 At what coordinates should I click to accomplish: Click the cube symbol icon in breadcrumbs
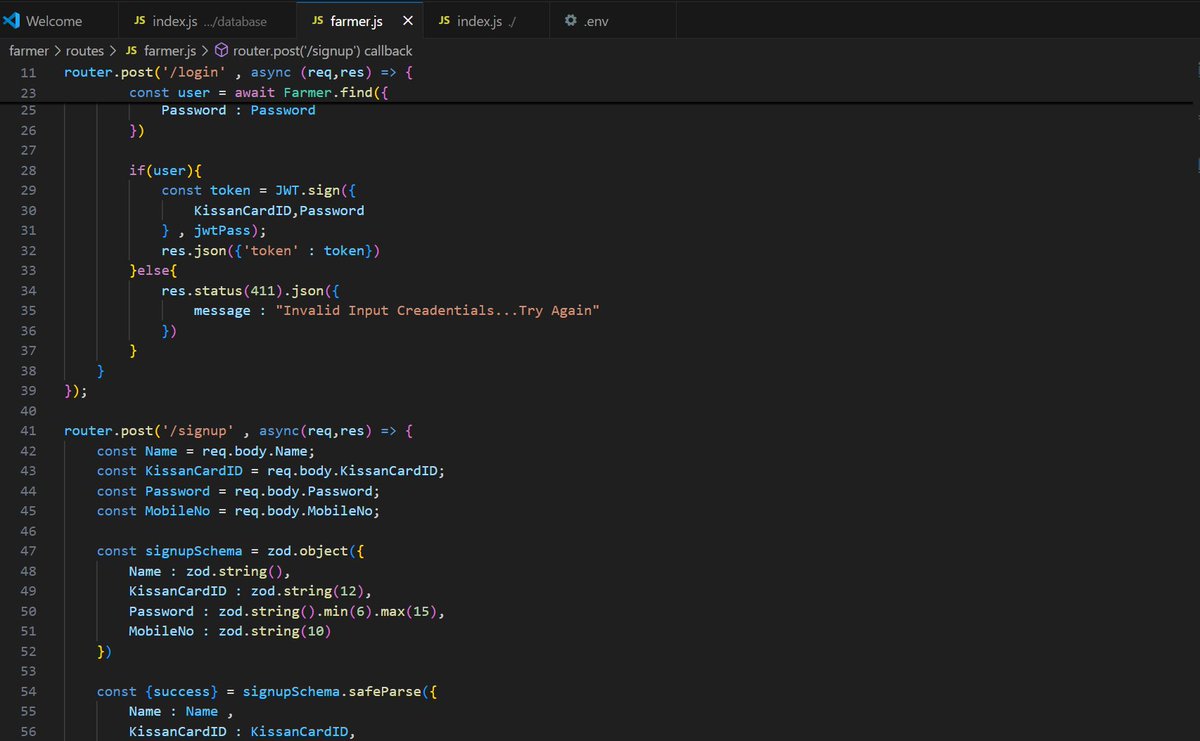click(x=222, y=51)
